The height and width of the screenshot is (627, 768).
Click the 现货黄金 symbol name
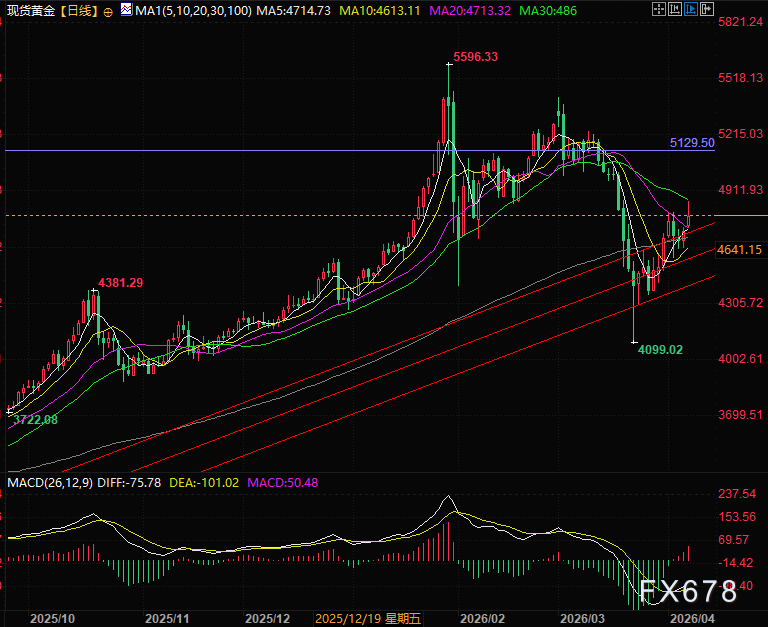coord(30,9)
